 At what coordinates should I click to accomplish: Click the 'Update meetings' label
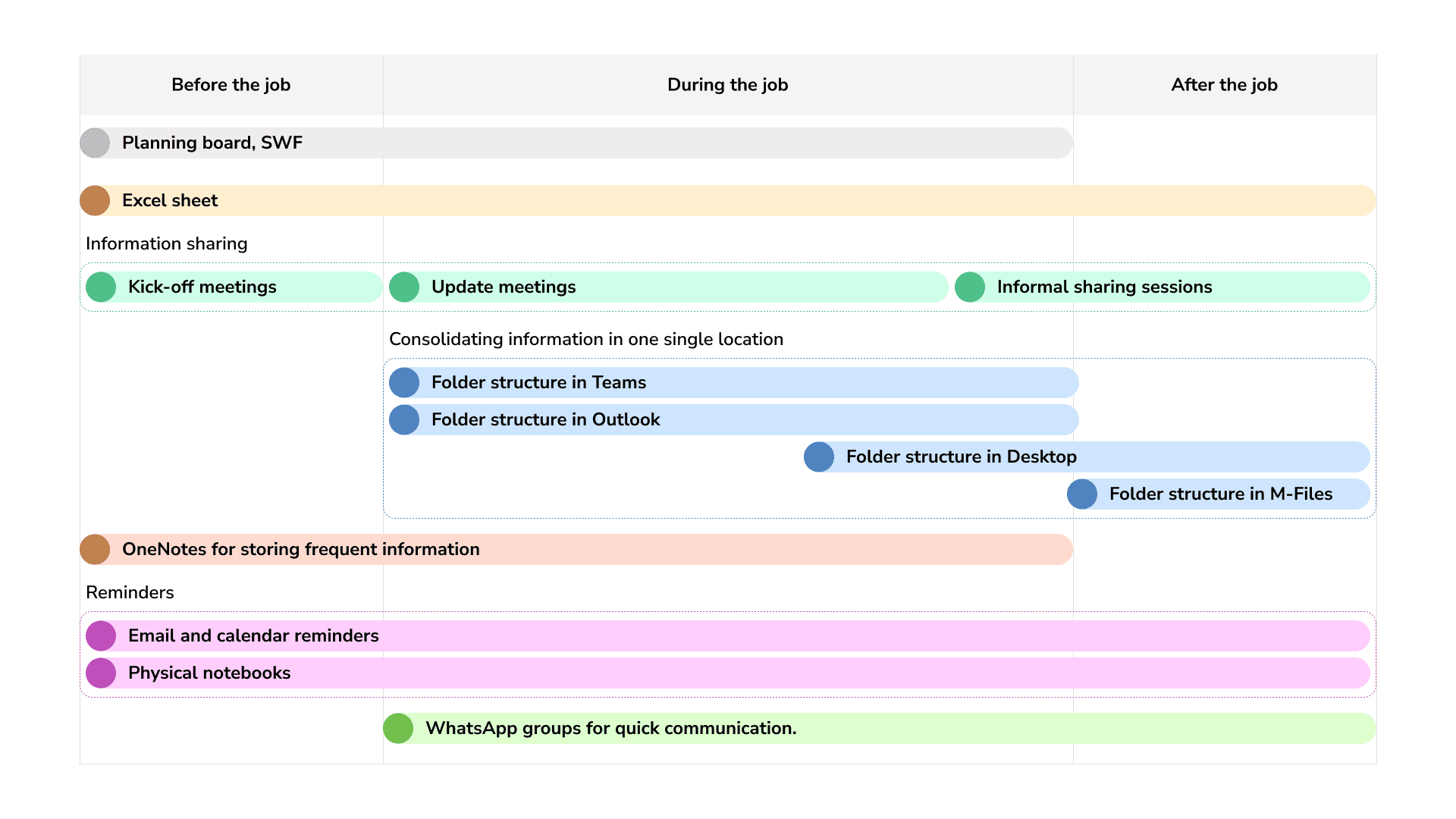(504, 287)
